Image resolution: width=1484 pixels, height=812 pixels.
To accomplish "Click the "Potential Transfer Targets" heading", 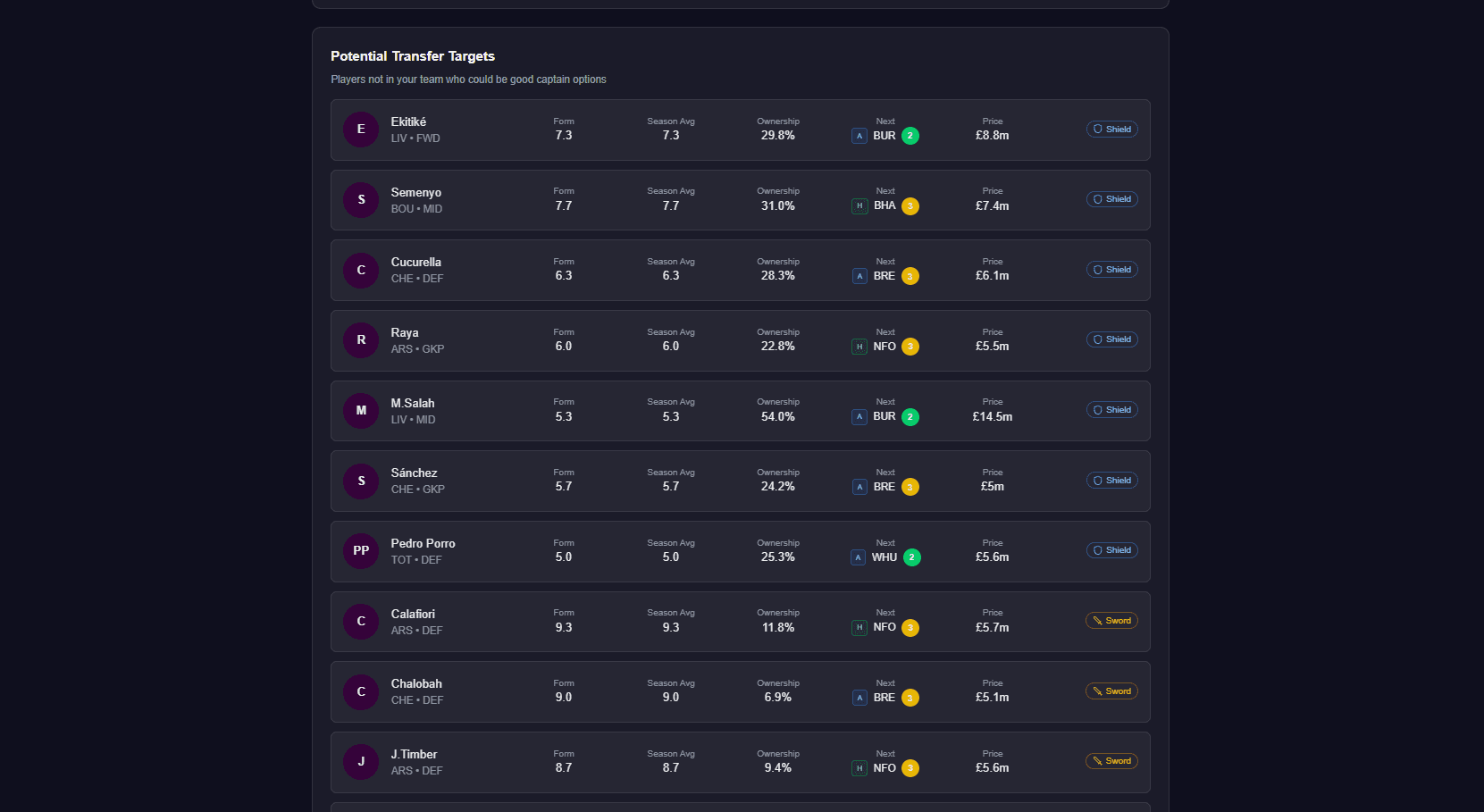I will point(412,56).
